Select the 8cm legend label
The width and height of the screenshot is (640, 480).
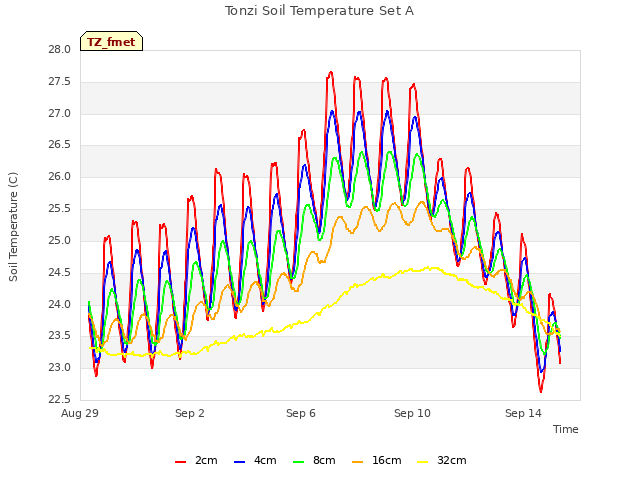324,460
